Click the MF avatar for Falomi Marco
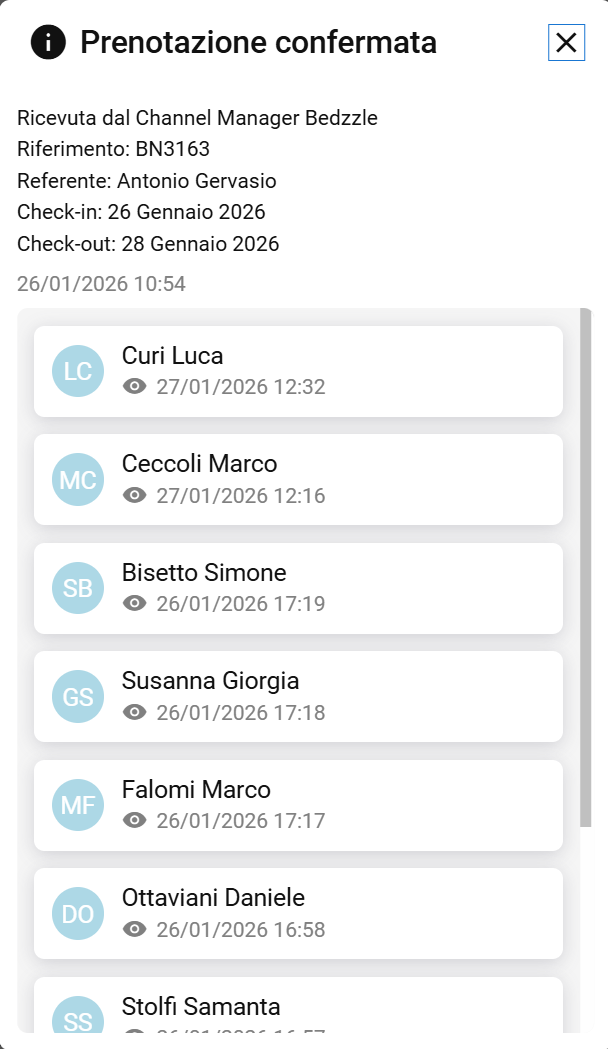Screen dimensions: 608x1049 coord(78,805)
